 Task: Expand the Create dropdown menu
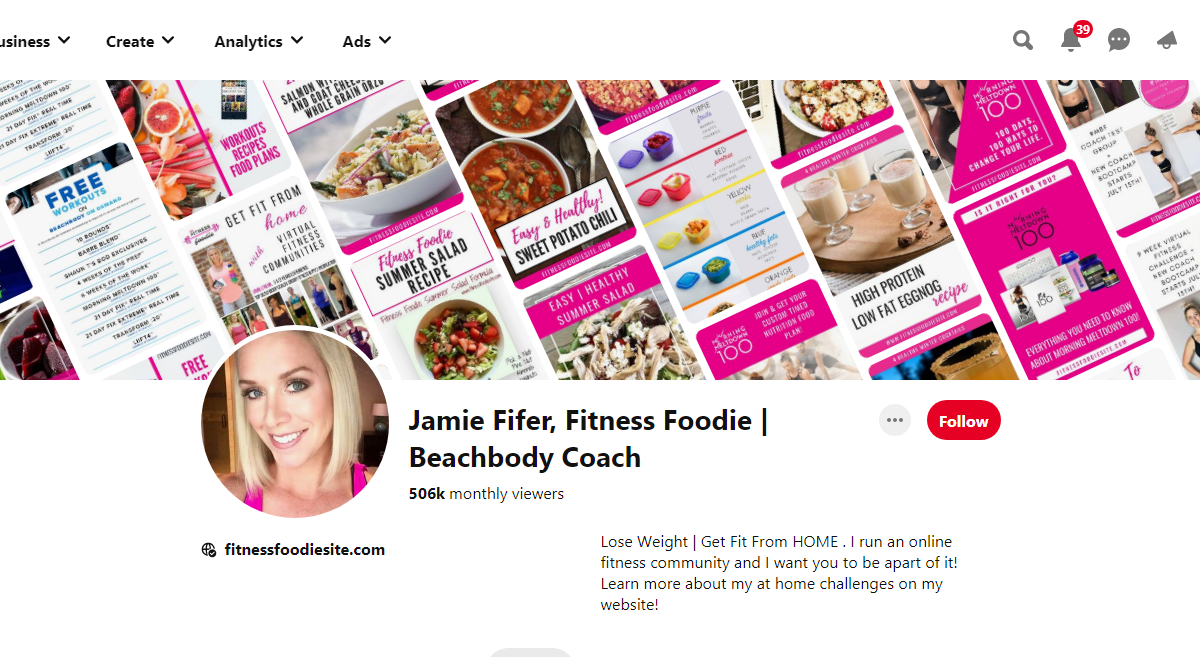click(x=140, y=41)
